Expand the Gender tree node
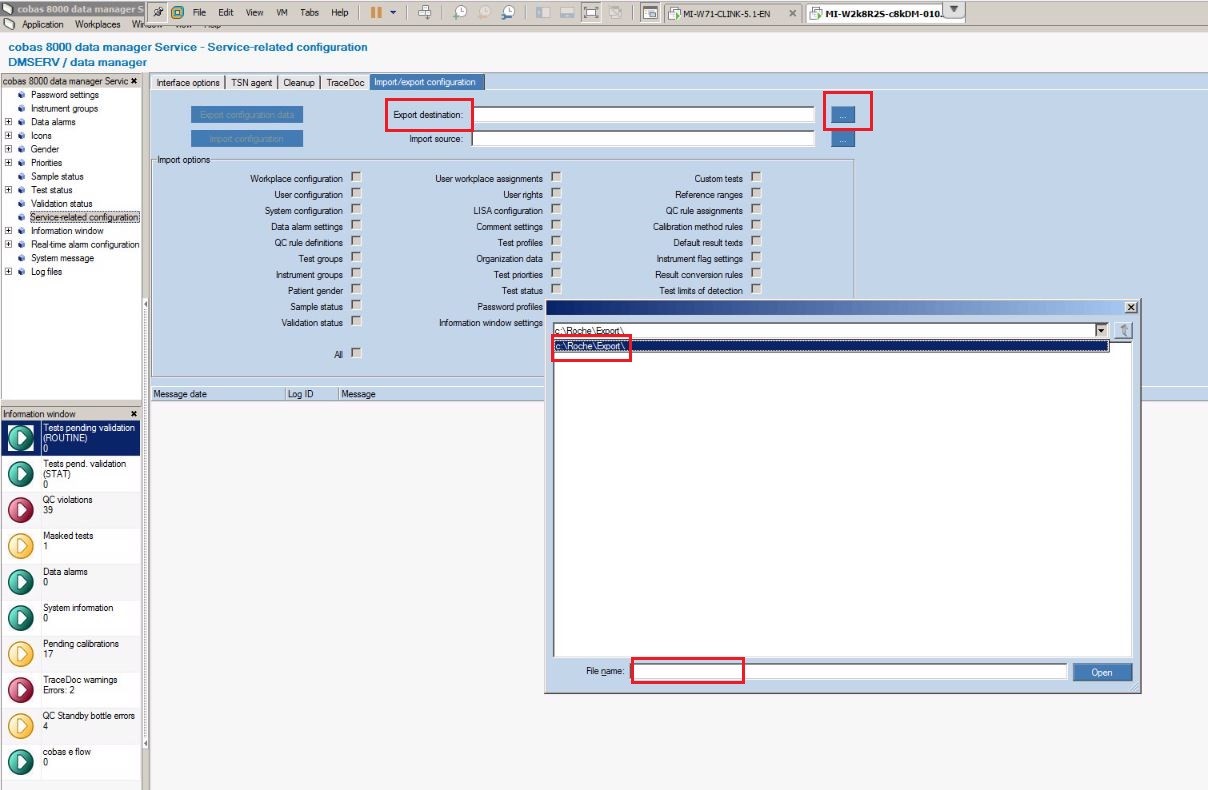 [x=9, y=149]
